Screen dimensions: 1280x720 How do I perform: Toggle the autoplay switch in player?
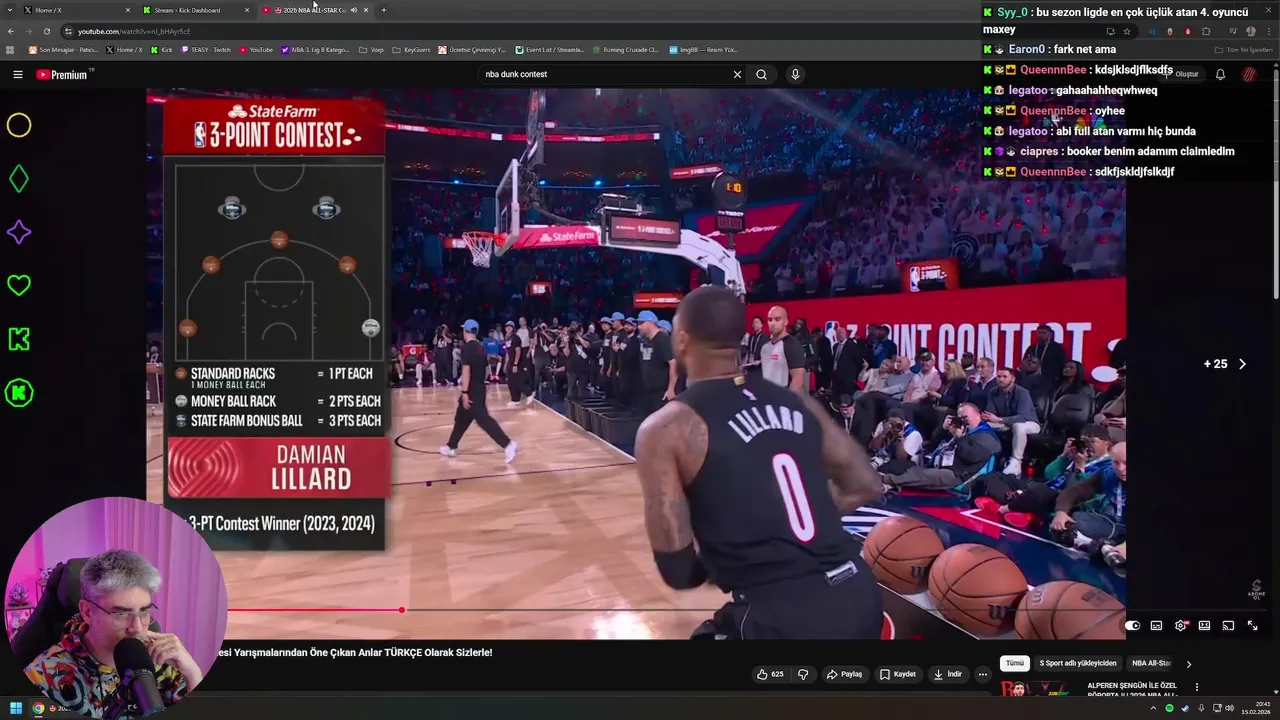1132,626
